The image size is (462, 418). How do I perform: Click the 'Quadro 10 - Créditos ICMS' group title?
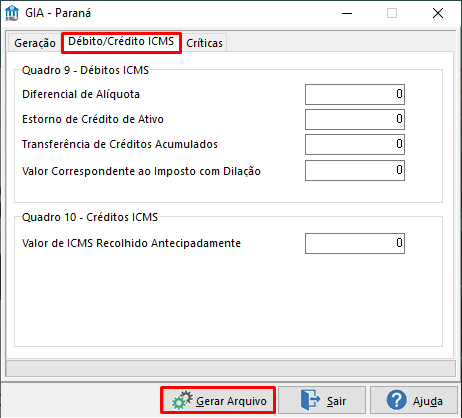click(x=90, y=217)
